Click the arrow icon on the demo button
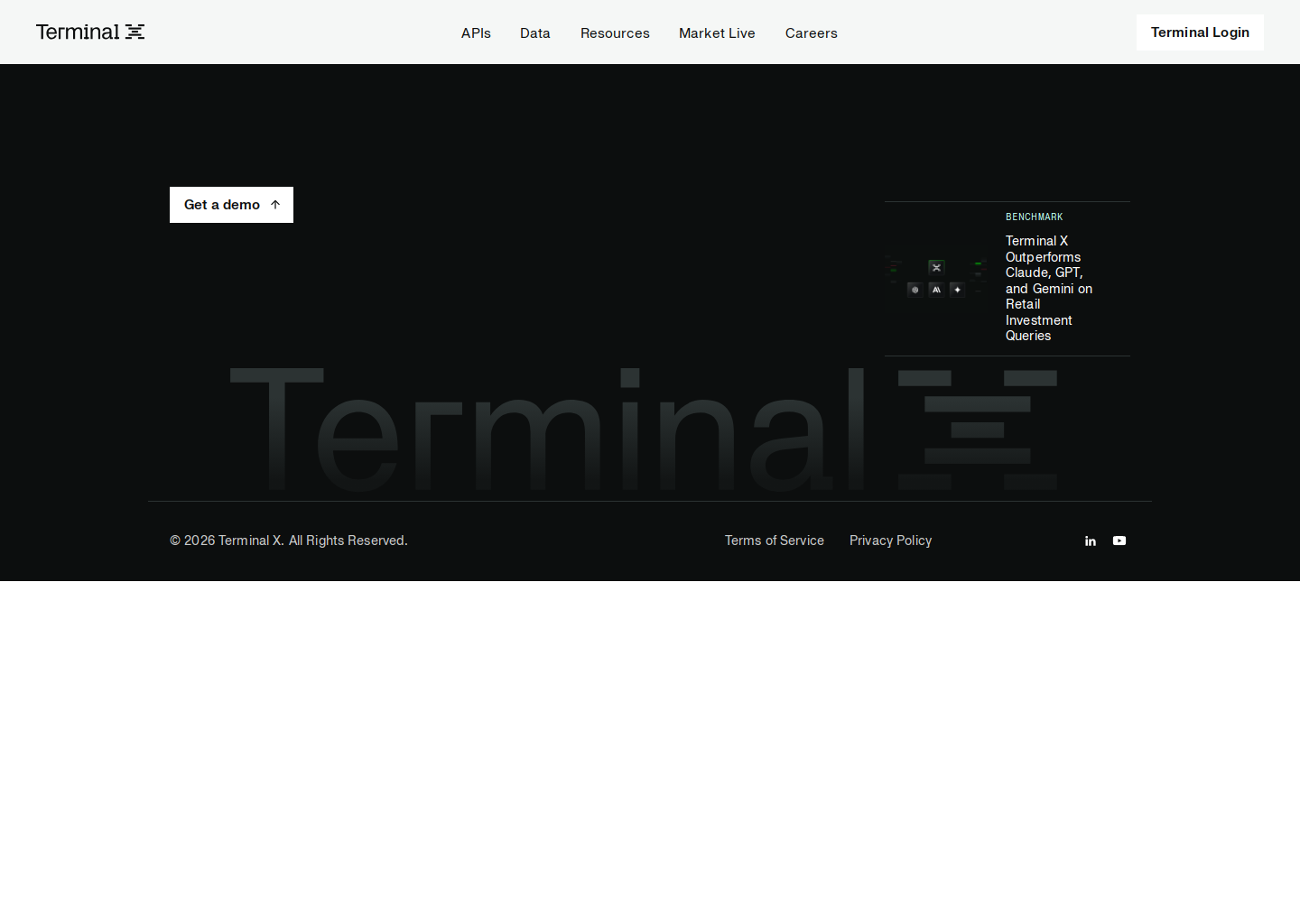The image size is (1300, 924). pos(274,204)
